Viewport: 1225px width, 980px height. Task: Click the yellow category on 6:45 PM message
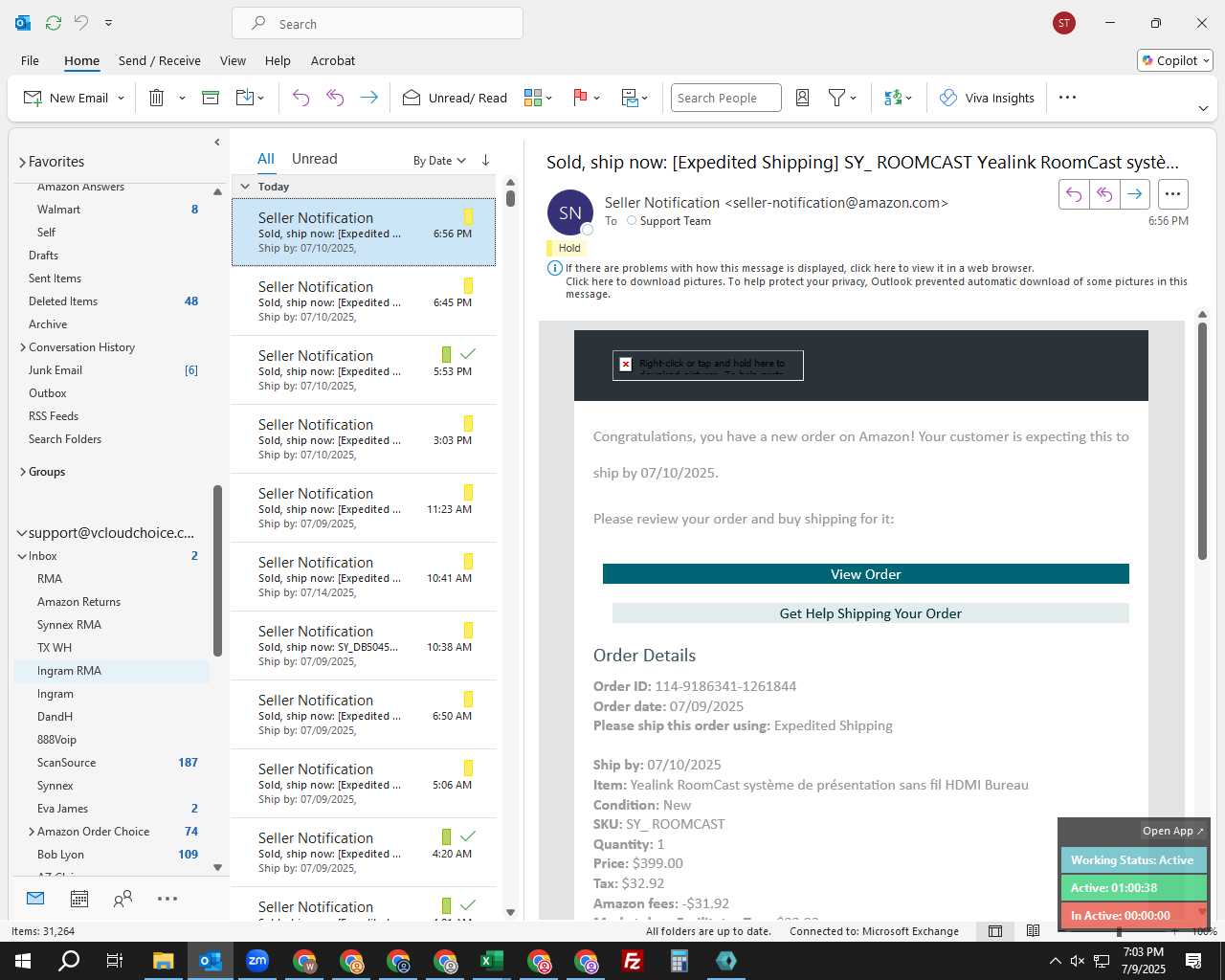coord(468,285)
